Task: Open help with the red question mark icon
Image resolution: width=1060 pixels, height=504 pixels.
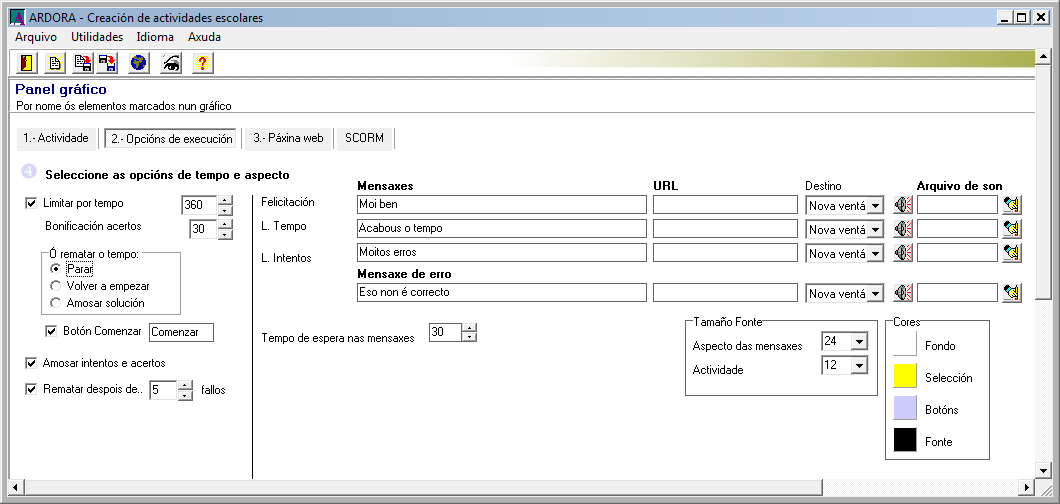Action: 202,63
